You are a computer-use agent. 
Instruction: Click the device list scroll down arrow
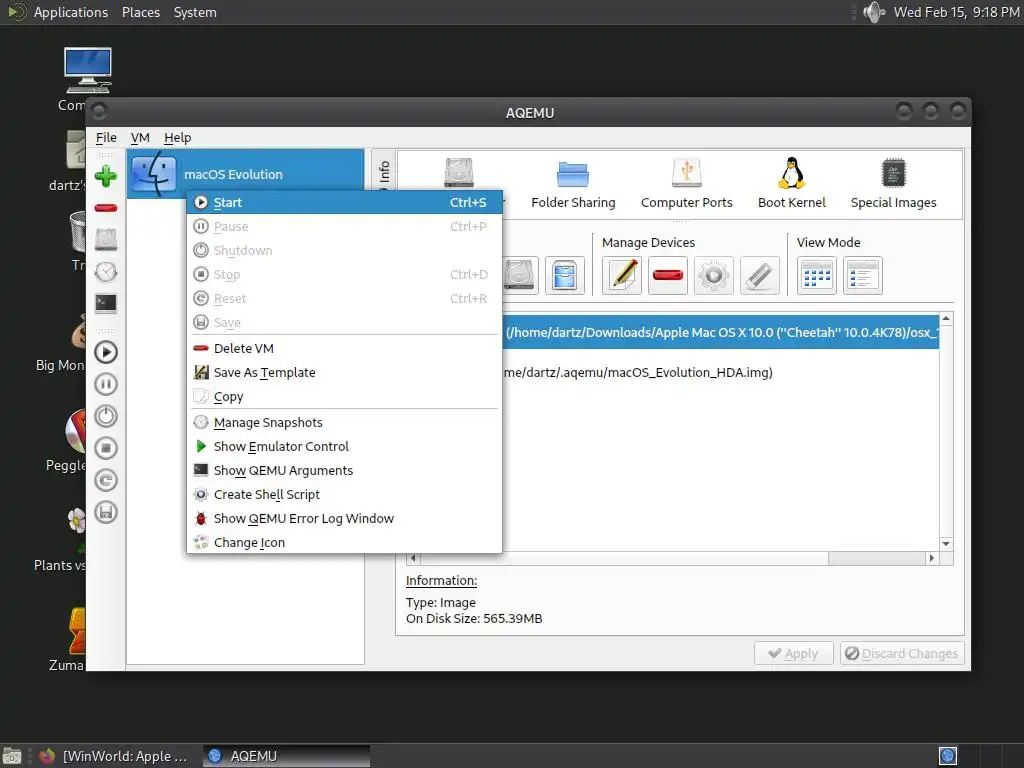pos(946,544)
